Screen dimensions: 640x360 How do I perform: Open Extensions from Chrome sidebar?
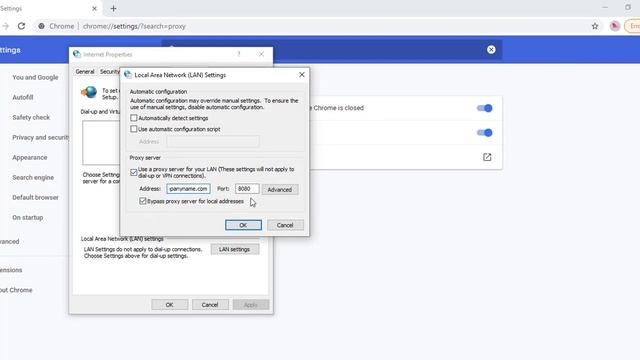[11, 270]
